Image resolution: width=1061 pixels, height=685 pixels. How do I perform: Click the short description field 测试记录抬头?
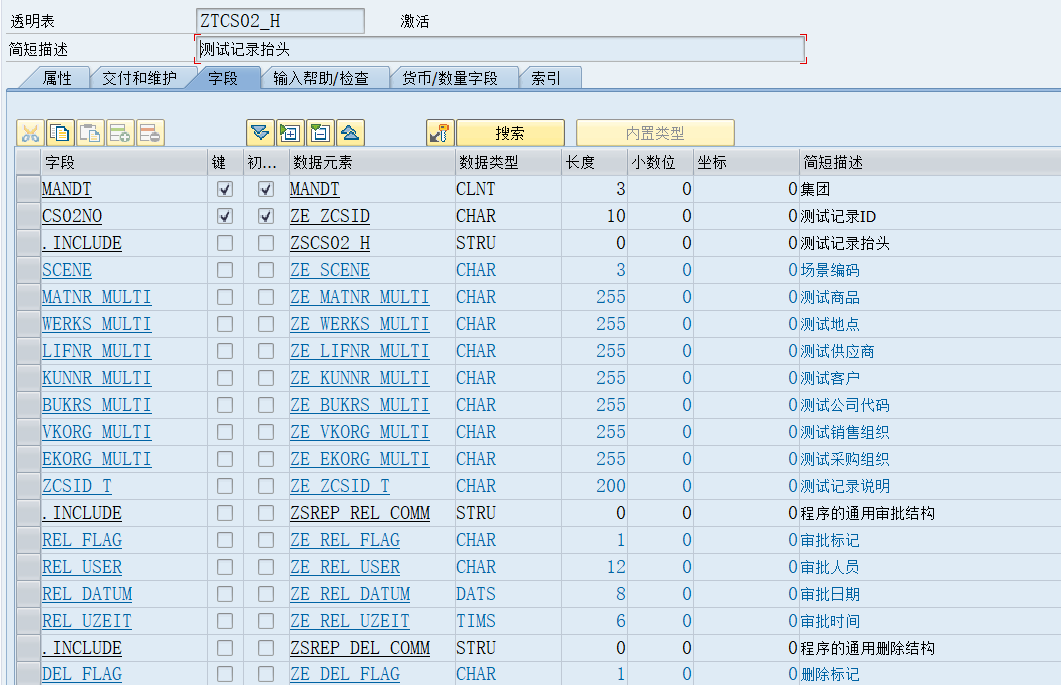click(x=500, y=49)
